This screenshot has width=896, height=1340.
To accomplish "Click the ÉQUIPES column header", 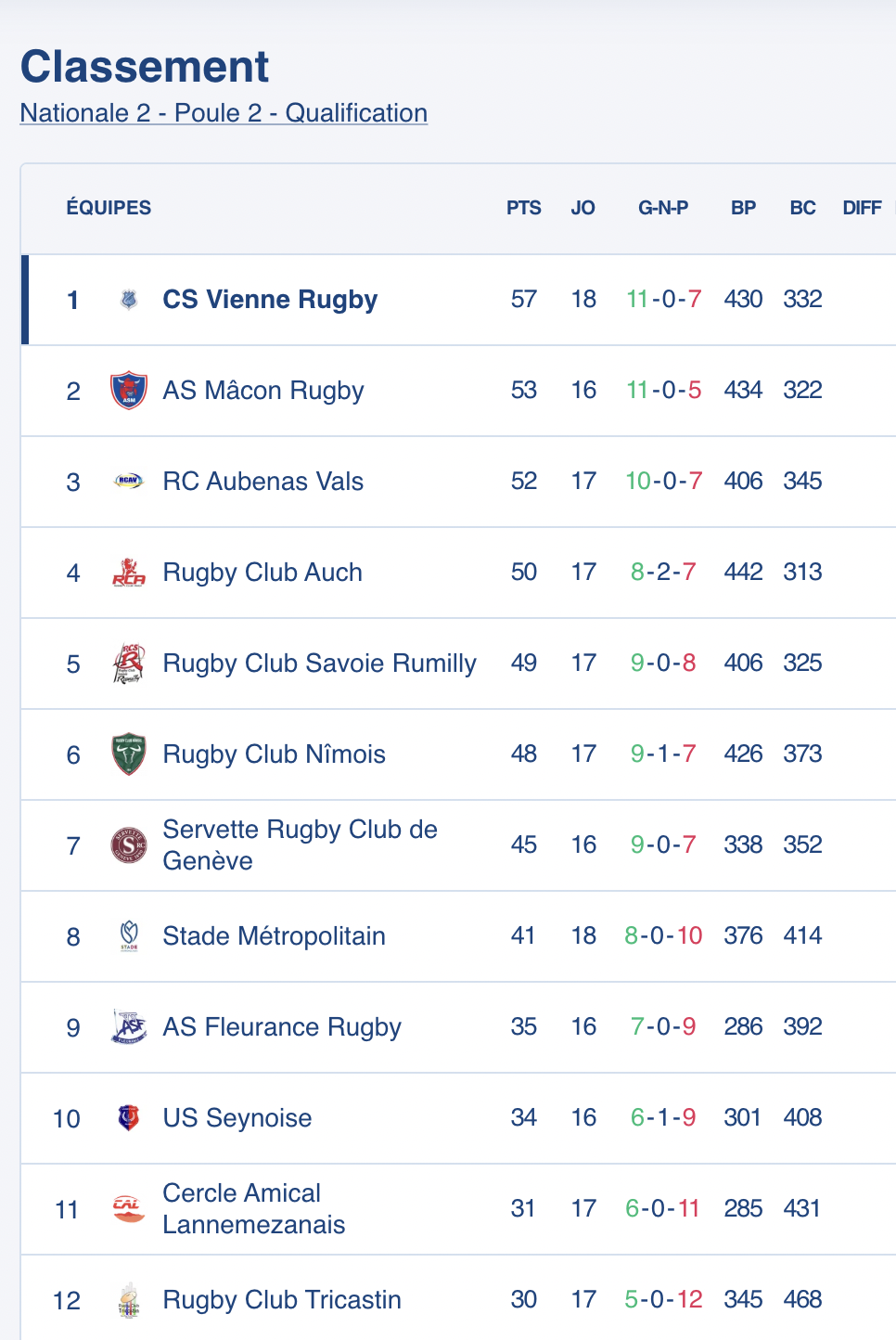I will [109, 208].
